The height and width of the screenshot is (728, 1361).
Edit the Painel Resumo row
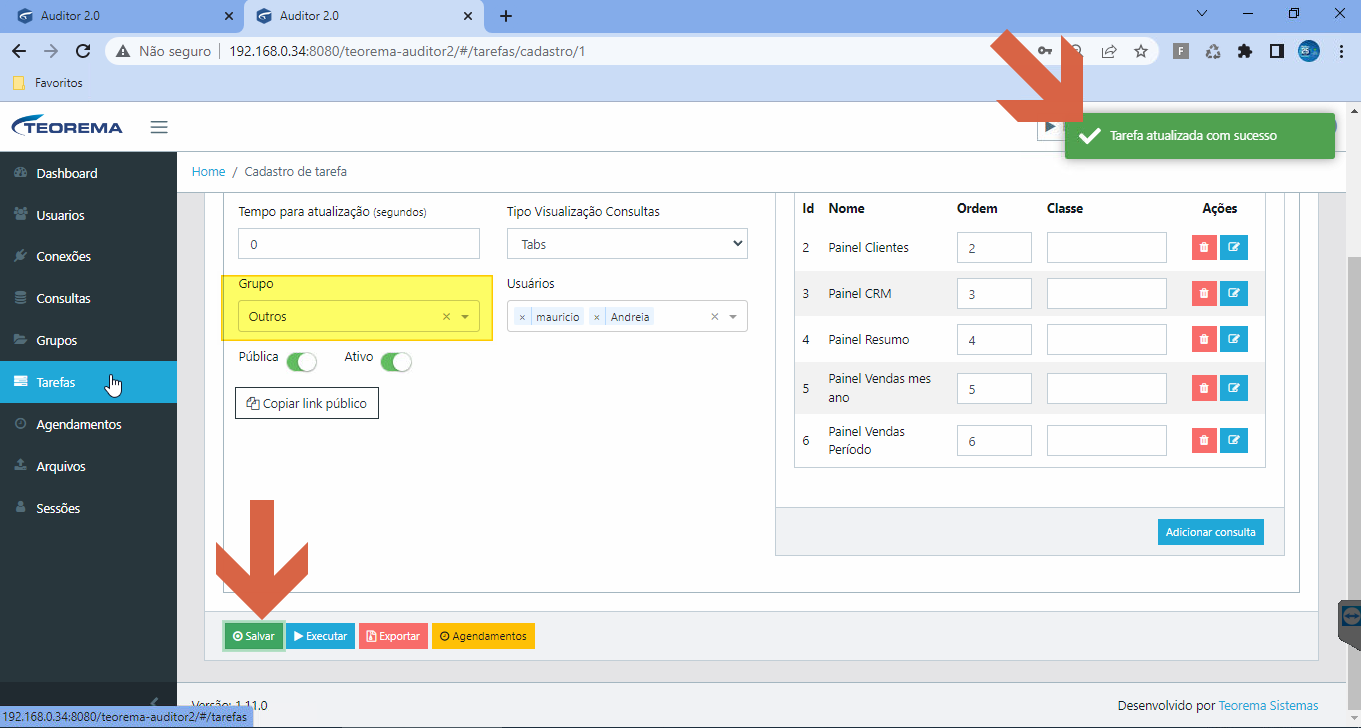1234,339
